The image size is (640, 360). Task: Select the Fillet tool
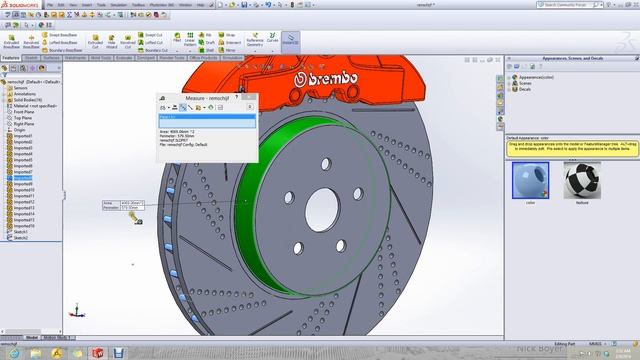pyautogui.click(x=177, y=38)
